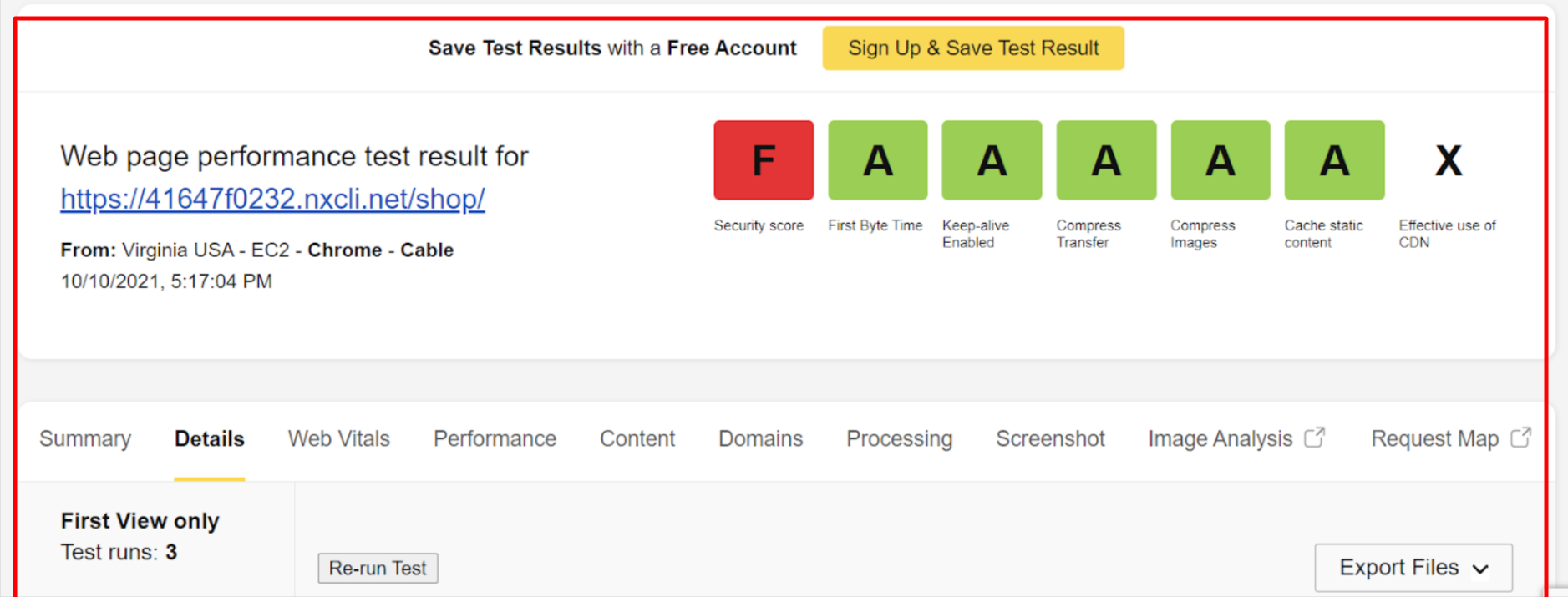Viewport: 1568px width, 597px height.
Task: Click the Re-run Test button
Action: 378,569
